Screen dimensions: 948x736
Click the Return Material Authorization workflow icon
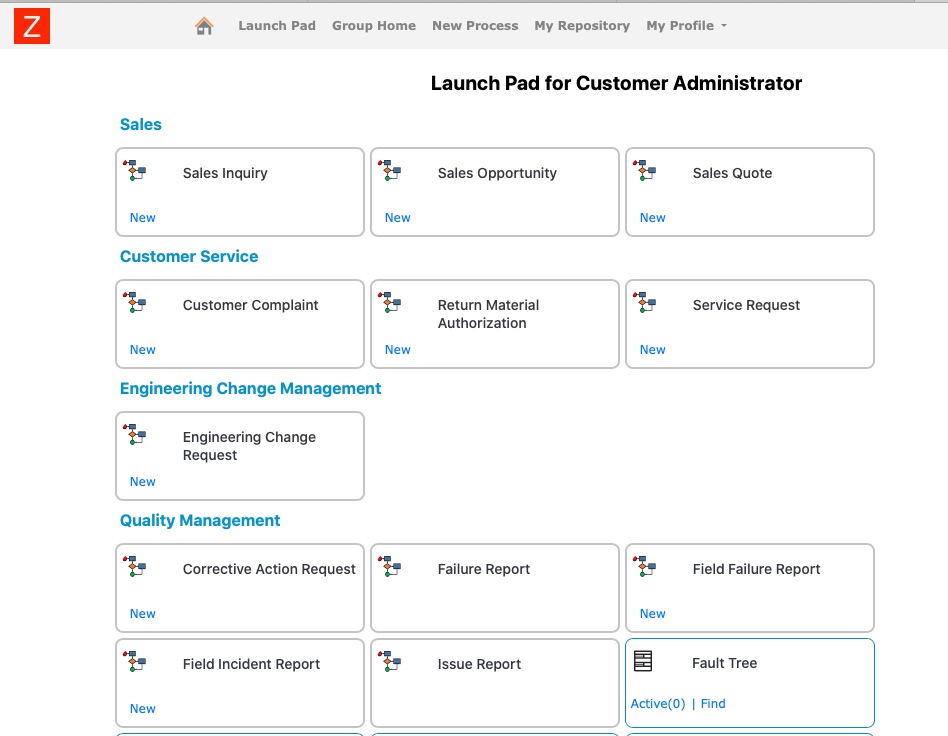click(x=390, y=302)
